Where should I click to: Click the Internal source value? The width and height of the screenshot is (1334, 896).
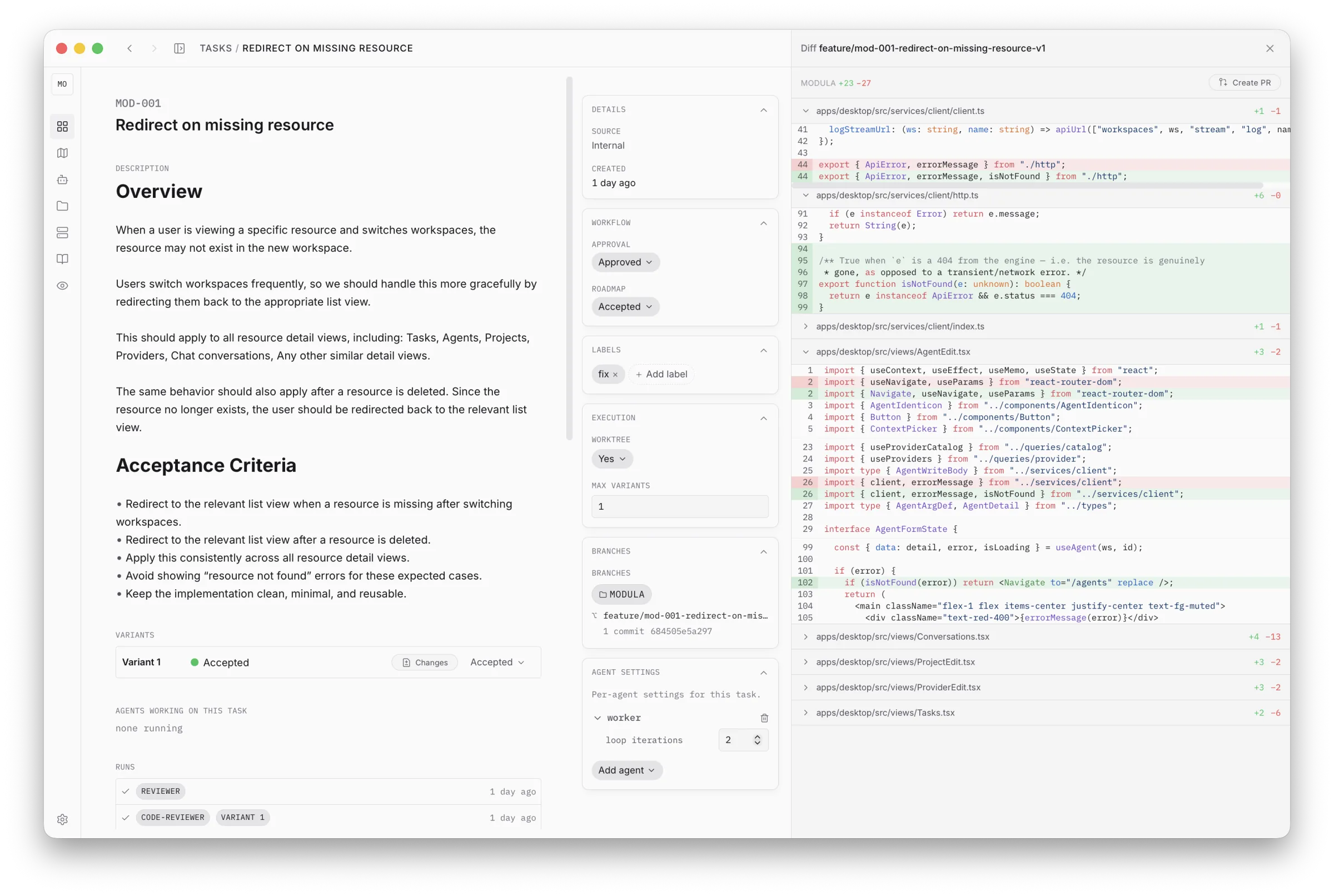(608, 146)
